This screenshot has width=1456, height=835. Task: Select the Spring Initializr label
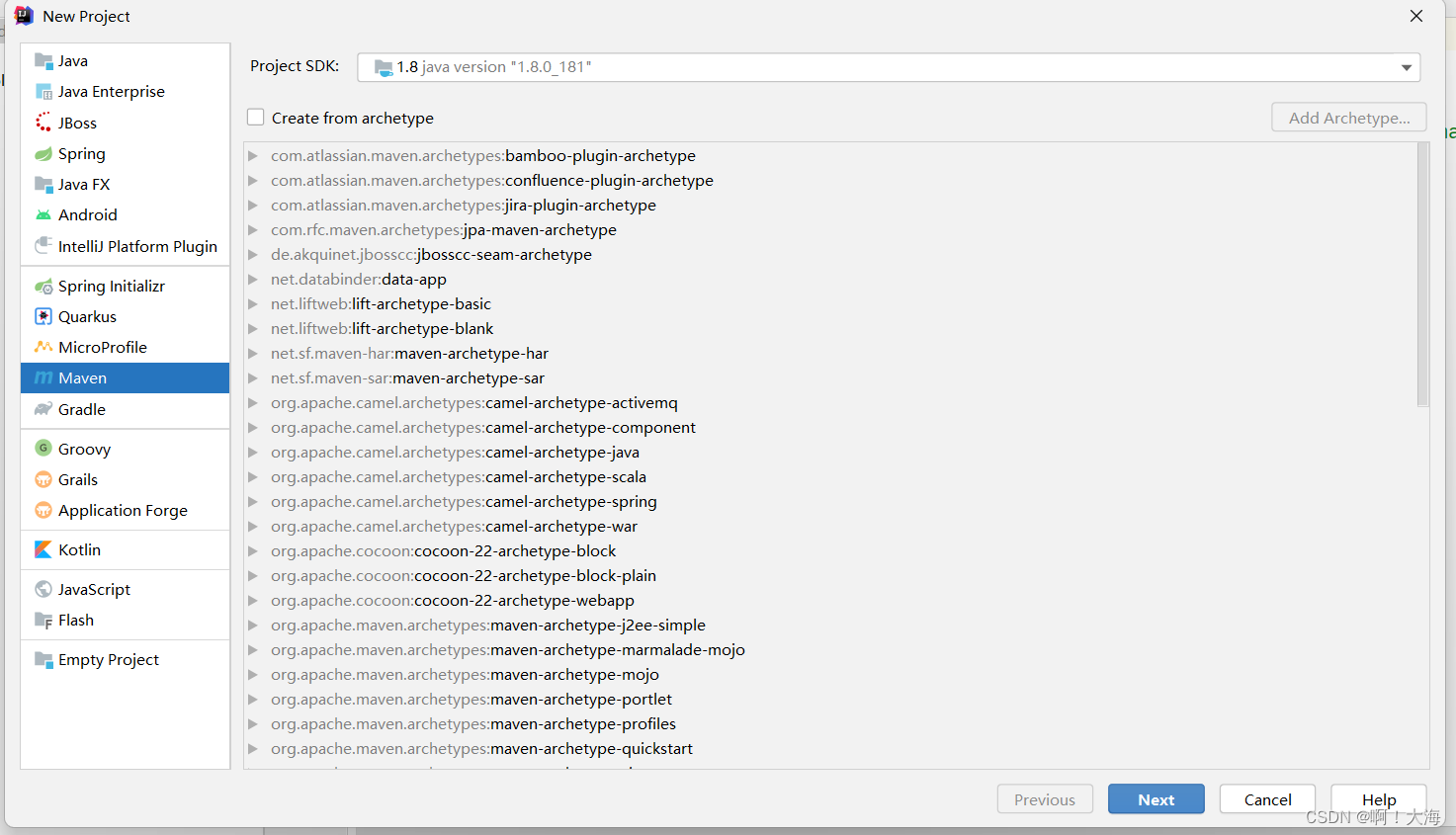[x=112, y=287]
